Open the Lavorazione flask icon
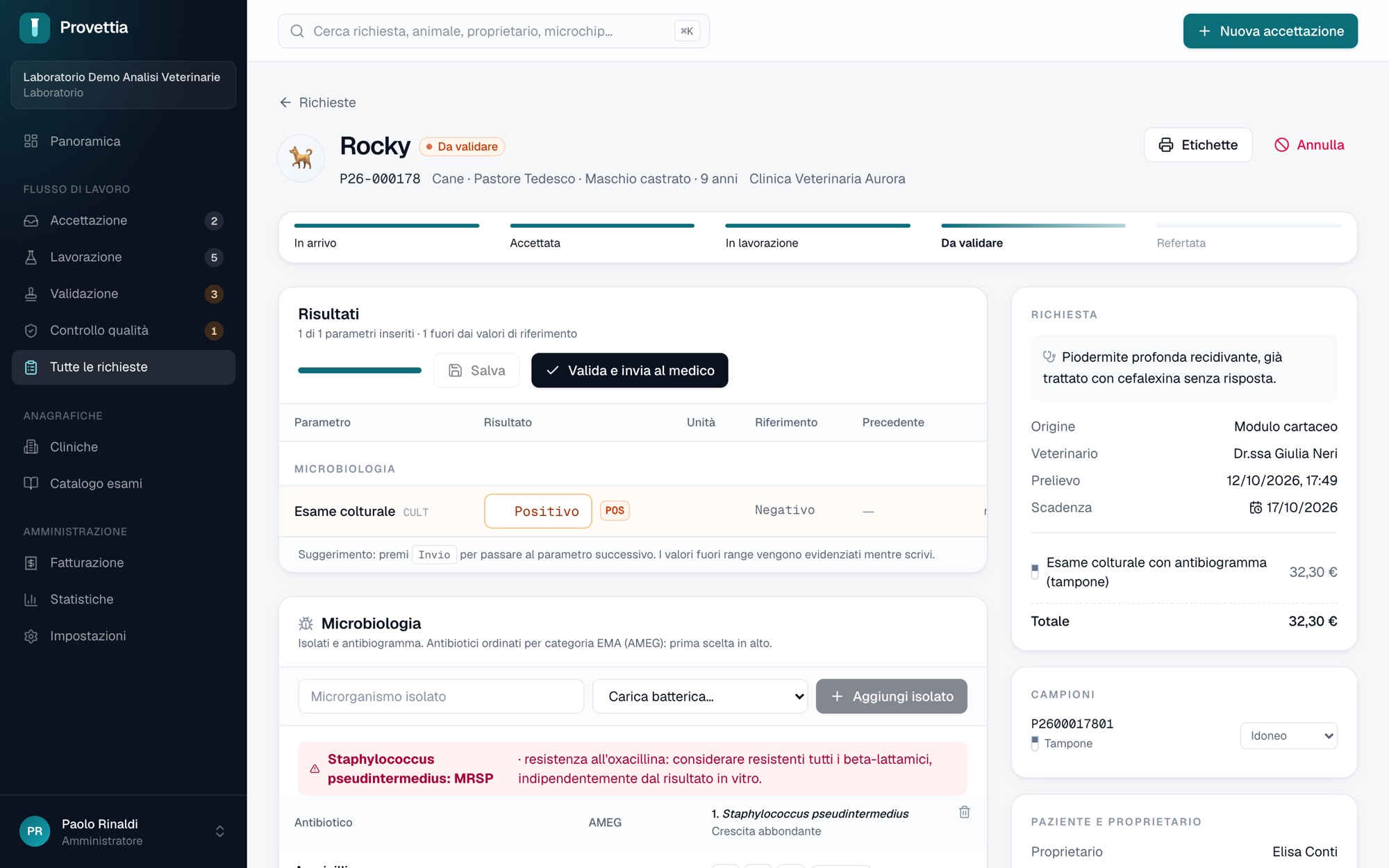 (31, 257)
